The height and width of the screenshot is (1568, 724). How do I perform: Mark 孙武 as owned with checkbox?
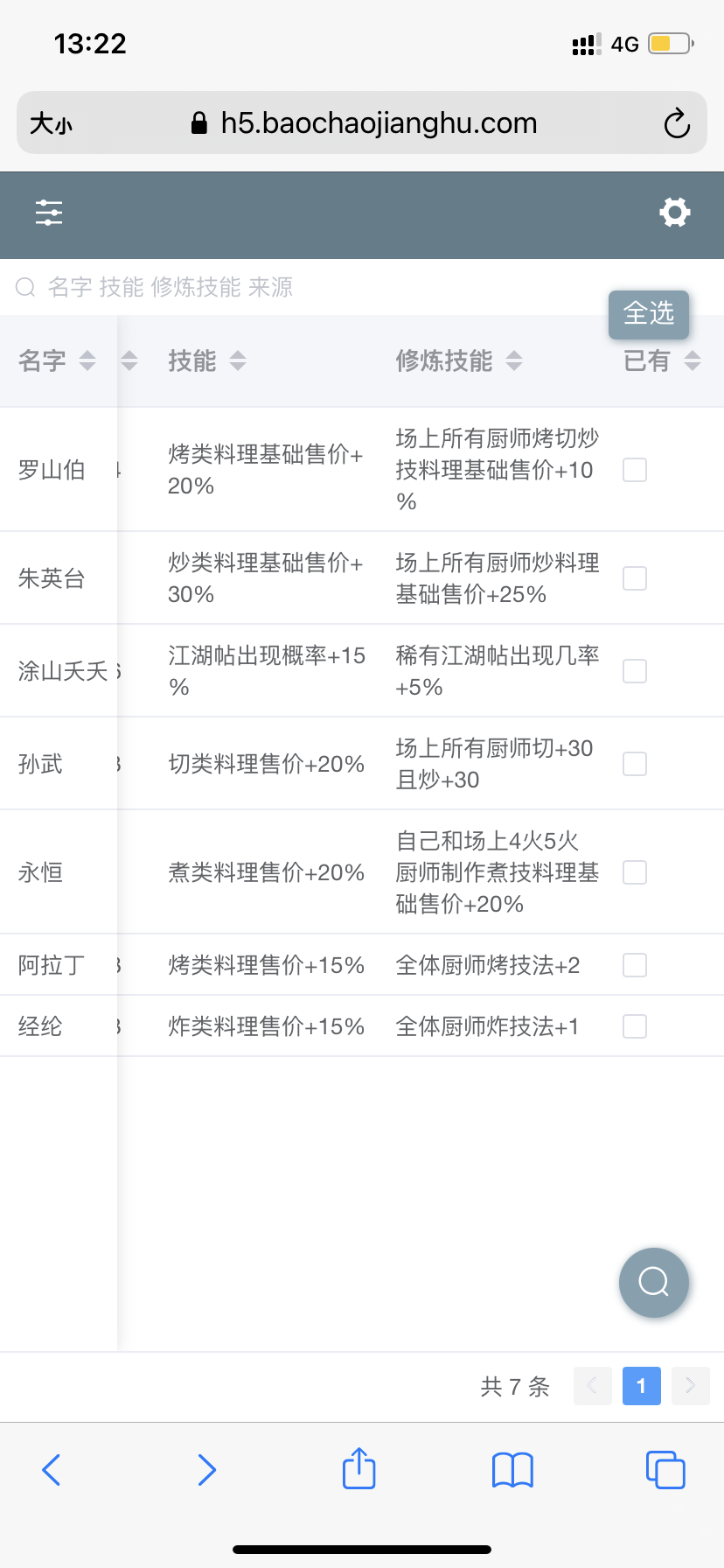[635, 764]
